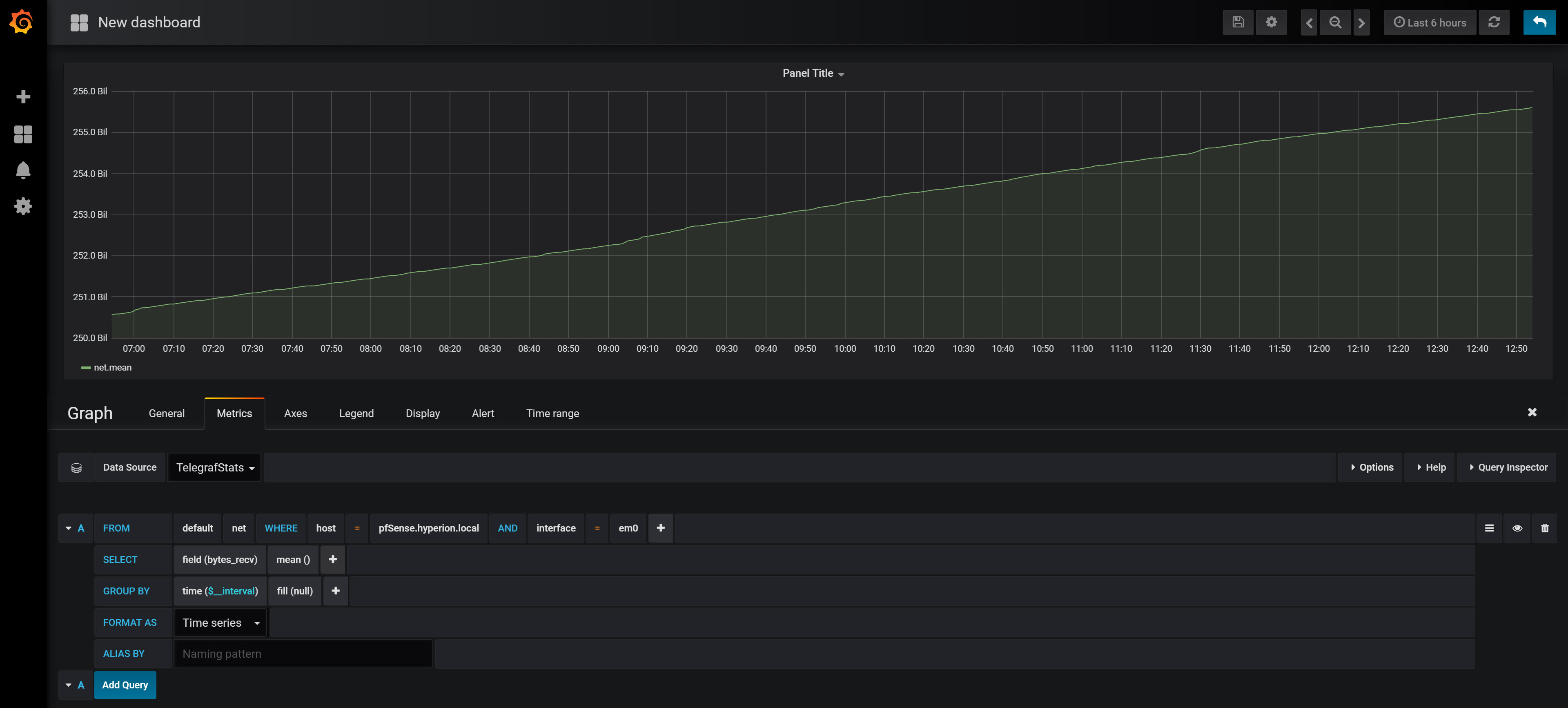Screen dimensions: 1568x708
Task: Add a SELECT function with plus button
Action: click(x=332, y=559)
